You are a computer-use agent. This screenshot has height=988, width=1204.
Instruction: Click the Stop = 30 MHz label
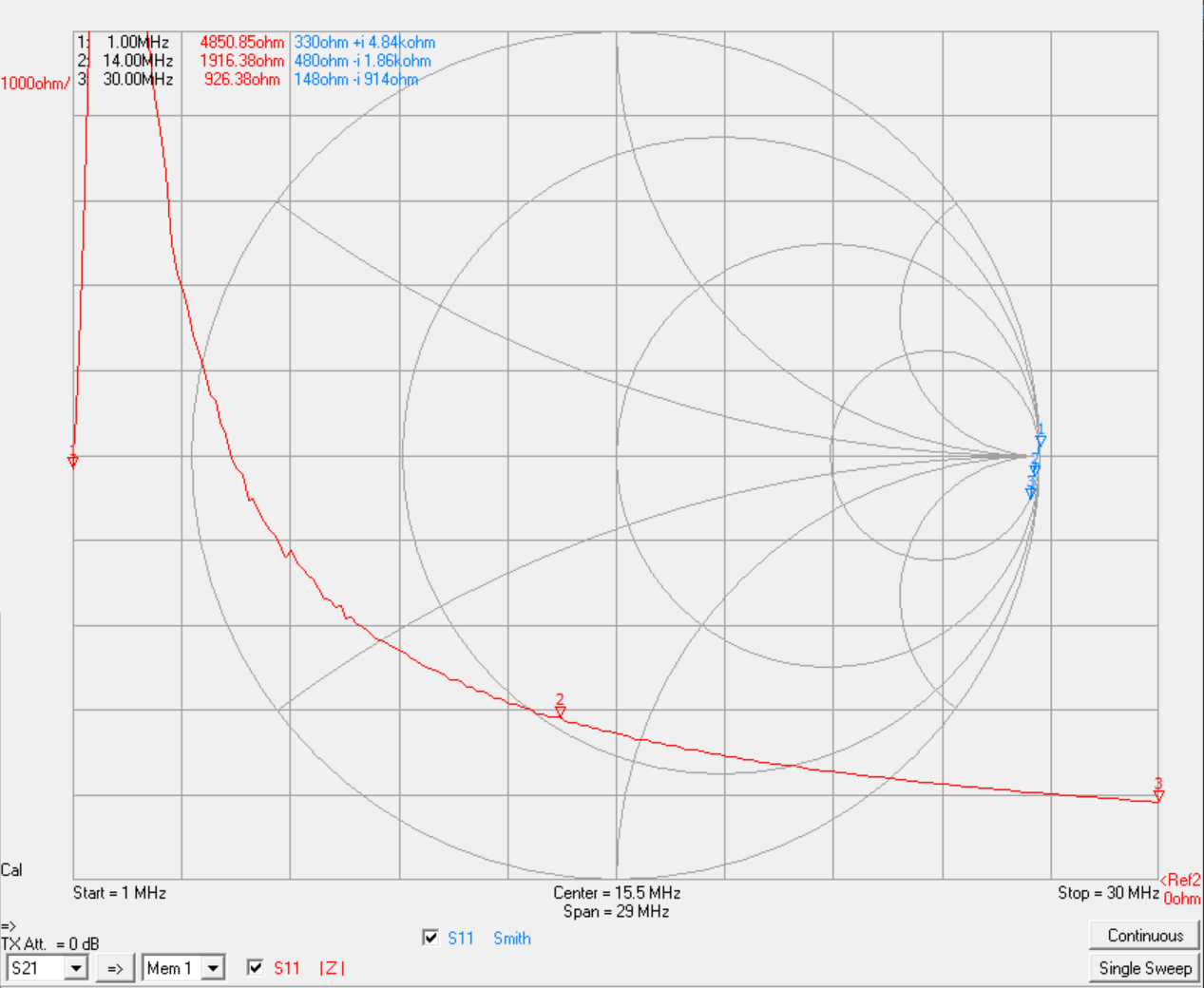point(1108,893)
